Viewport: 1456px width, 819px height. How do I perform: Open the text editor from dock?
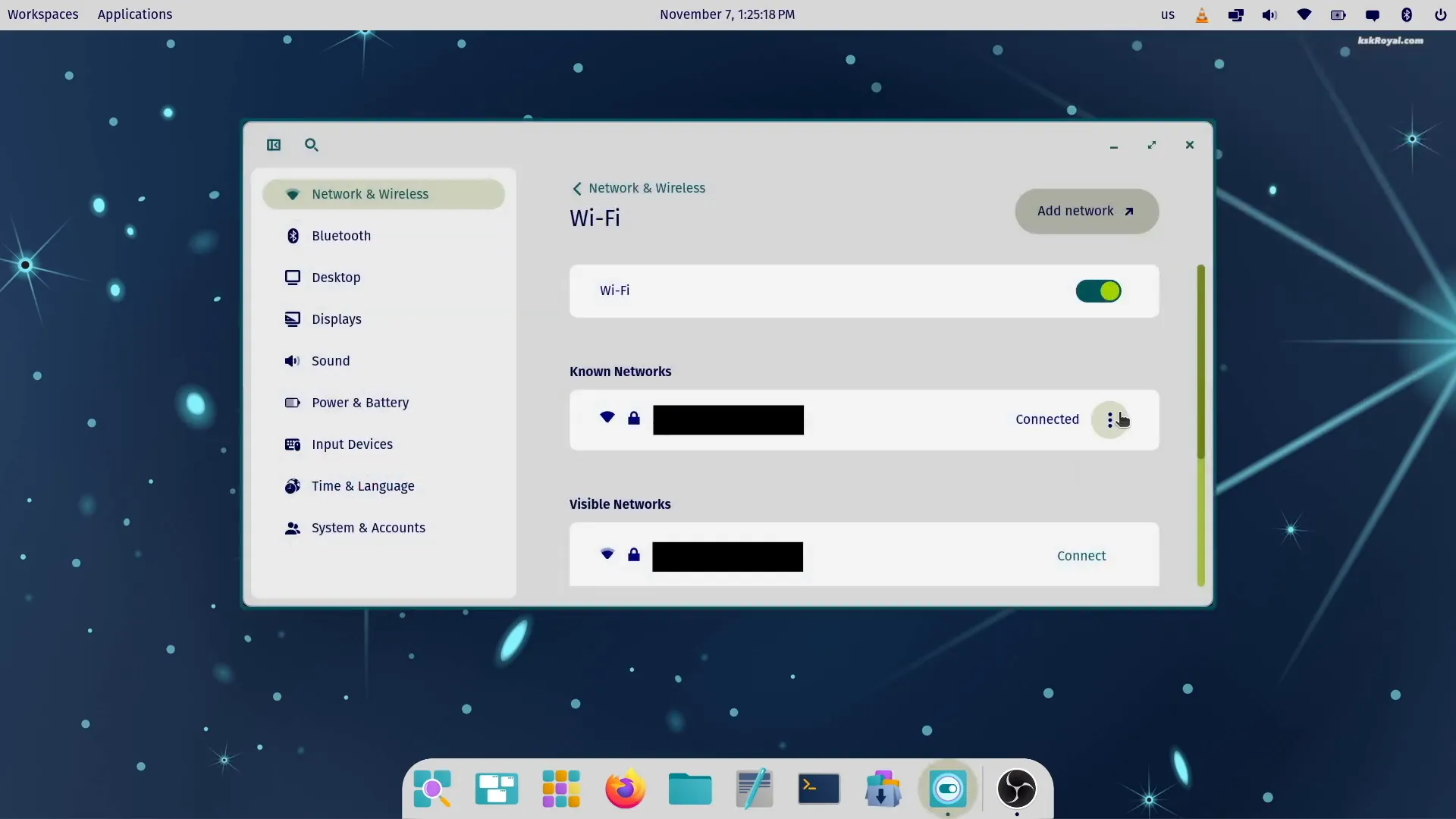click(x=755, y=789)
